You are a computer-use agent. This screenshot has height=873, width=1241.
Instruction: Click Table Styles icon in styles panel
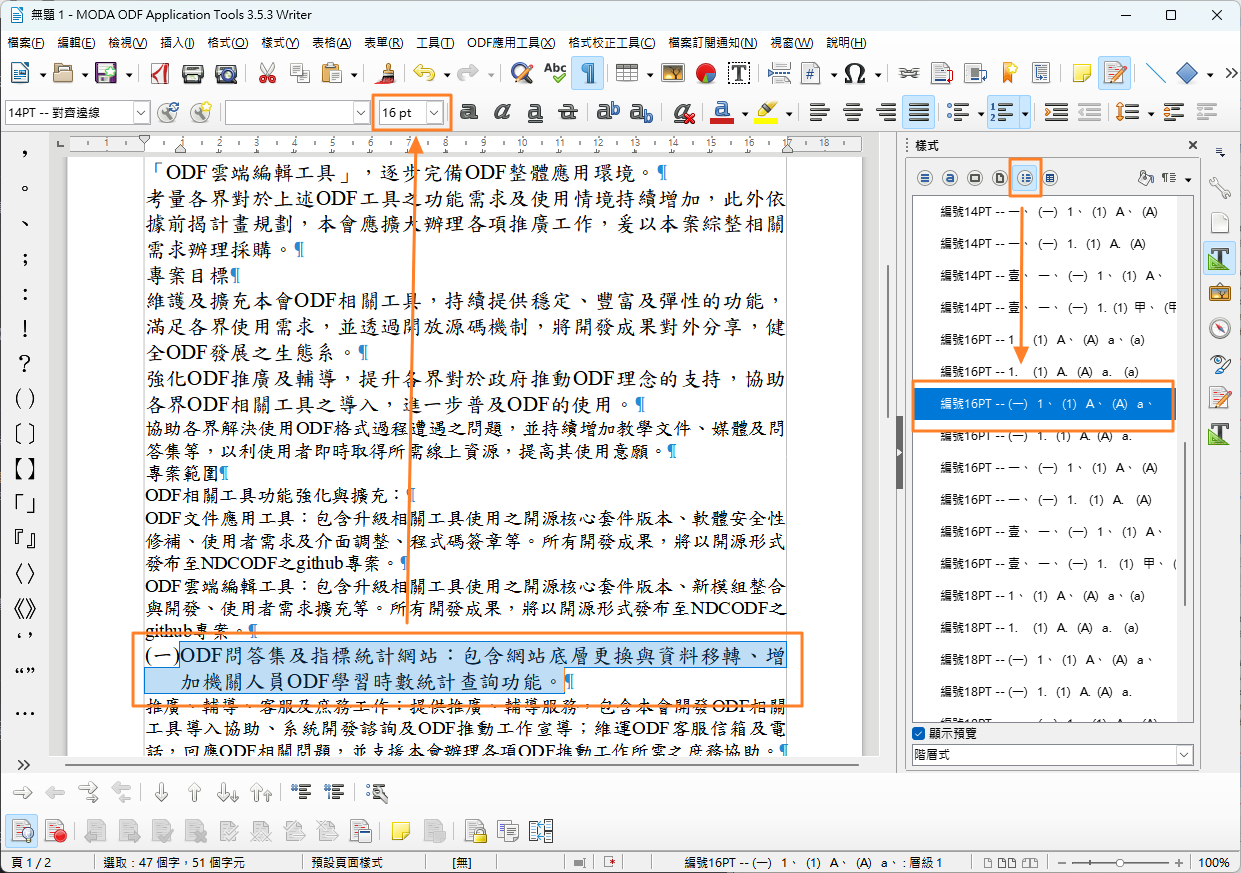click(x=1050, y=178)
